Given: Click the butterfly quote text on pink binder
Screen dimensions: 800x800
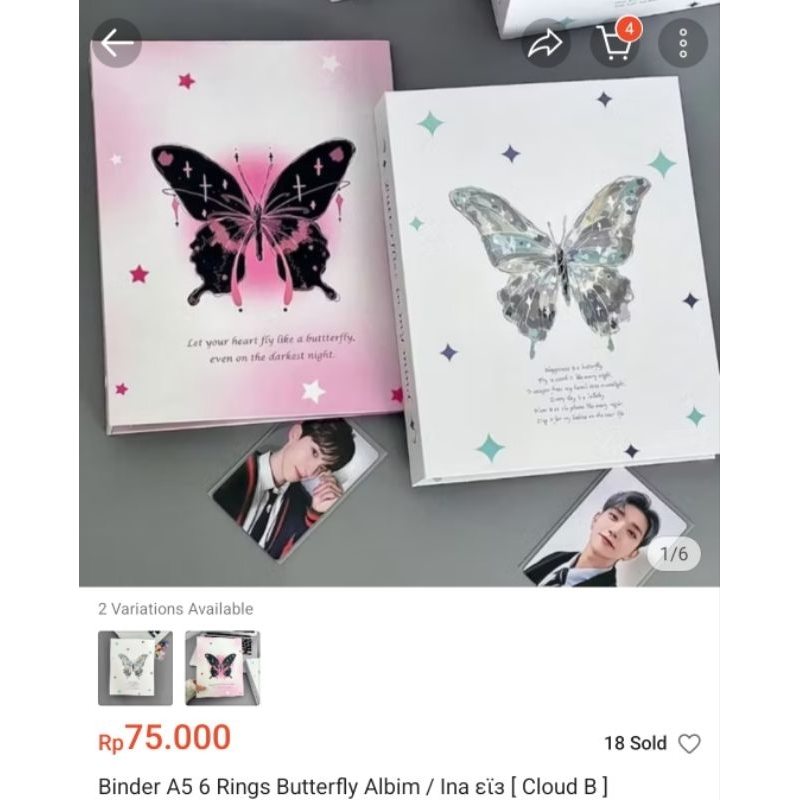Looking at the screenshot, I should [x=271, y=348].
